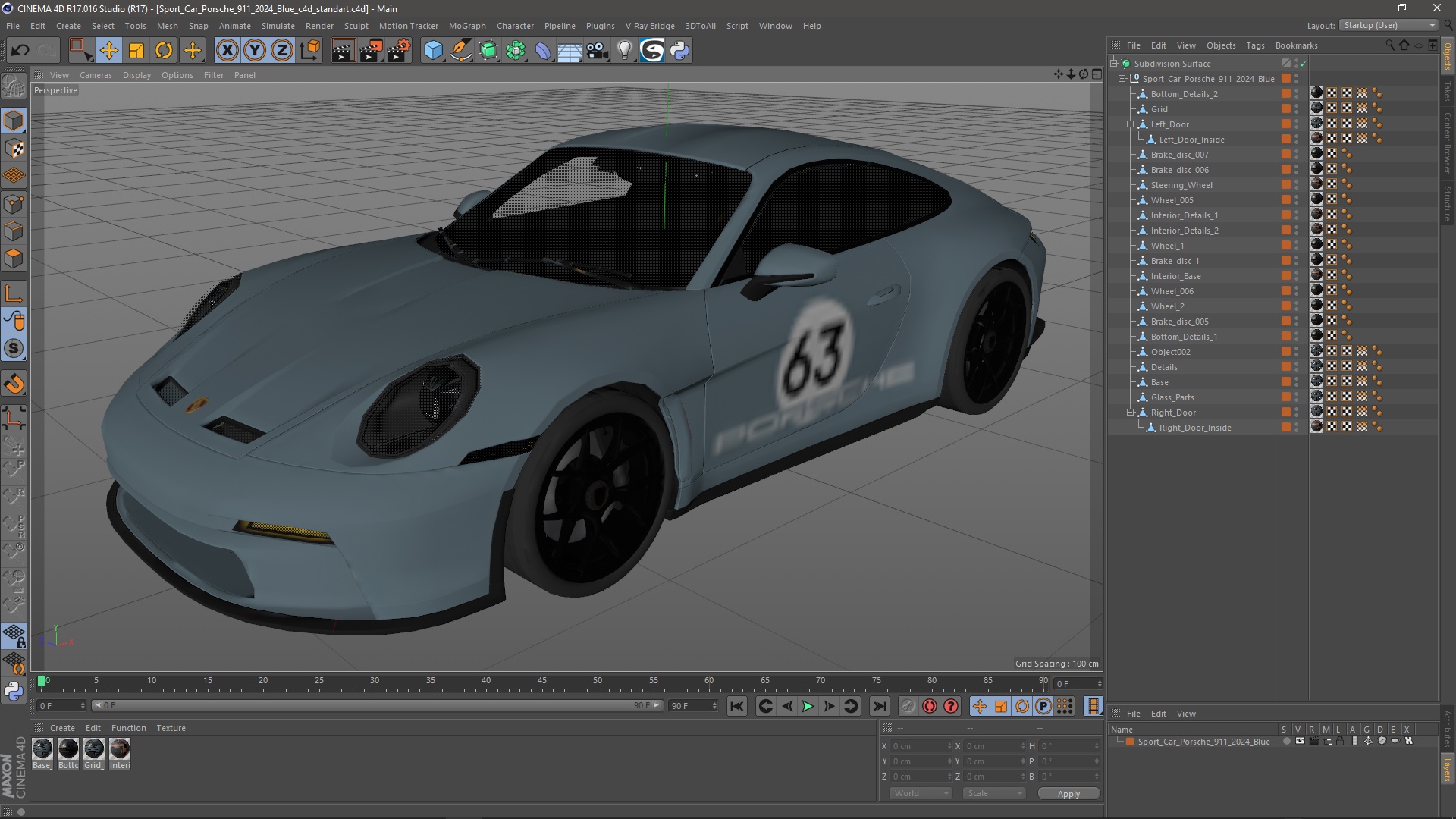Collapse Sport_Car_Porsche_911_2024_Blue null in tree

click(1122, 79)
